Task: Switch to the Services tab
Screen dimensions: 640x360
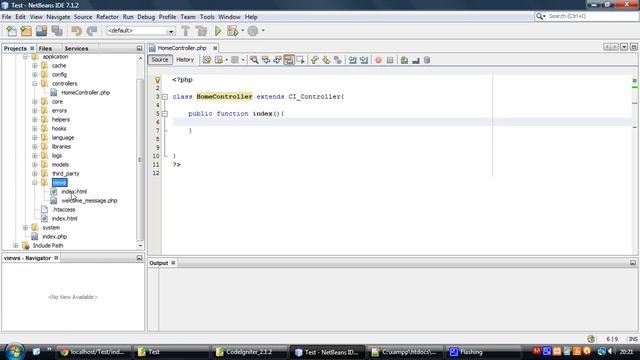Action: pos(76,48)
